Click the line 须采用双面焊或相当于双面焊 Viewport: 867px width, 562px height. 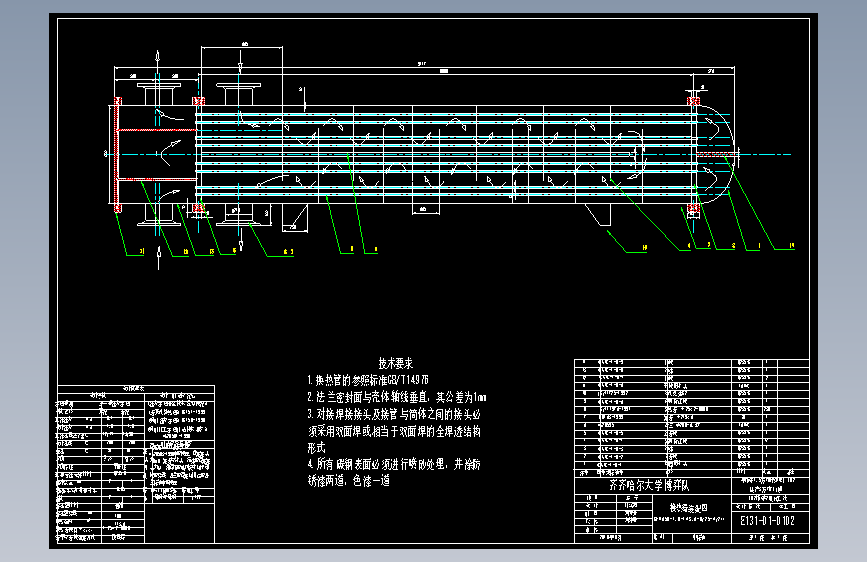[x=394, y=431]
